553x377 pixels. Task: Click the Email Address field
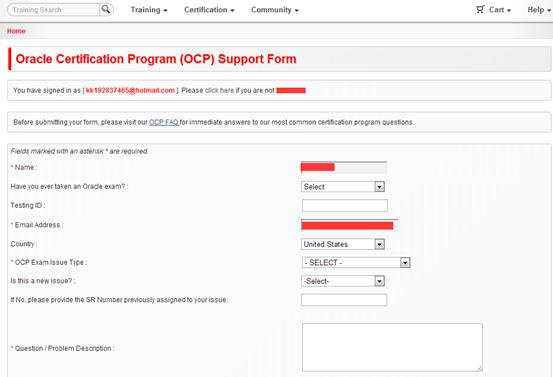tap(349, 225)
